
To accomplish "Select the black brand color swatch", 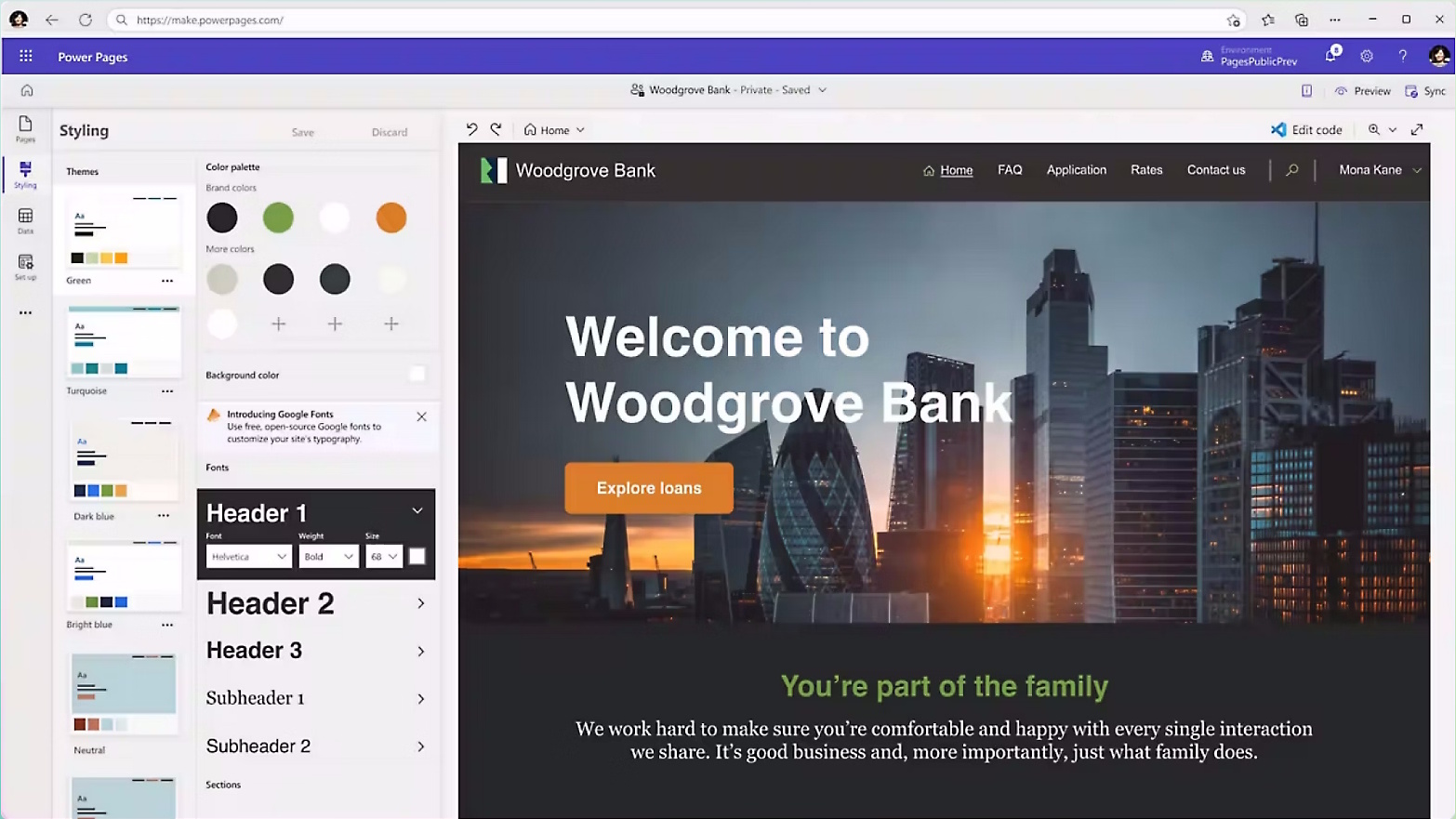I will (x=222, y=218).
